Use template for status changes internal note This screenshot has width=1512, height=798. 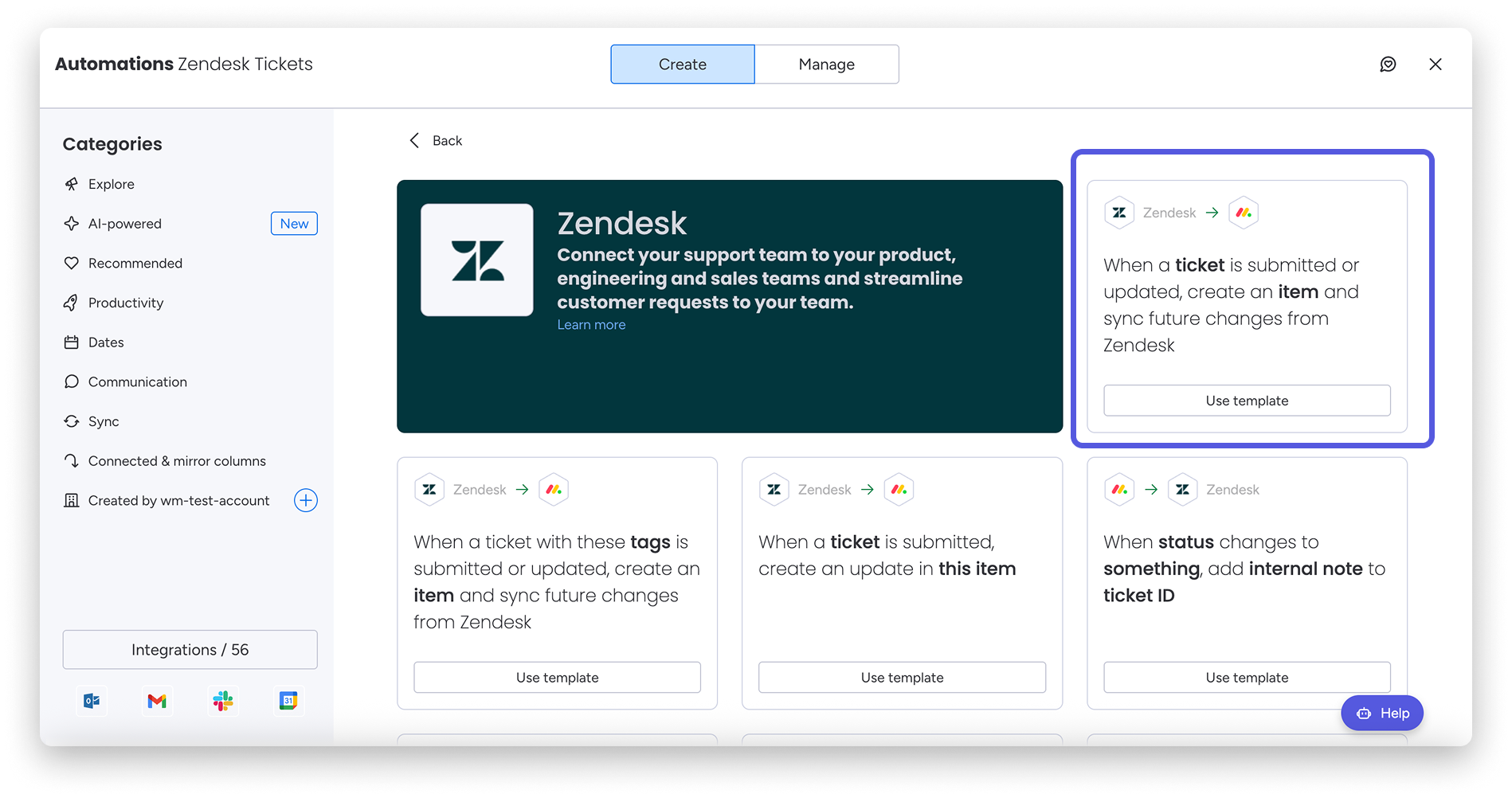click(x=1248, y=678)
